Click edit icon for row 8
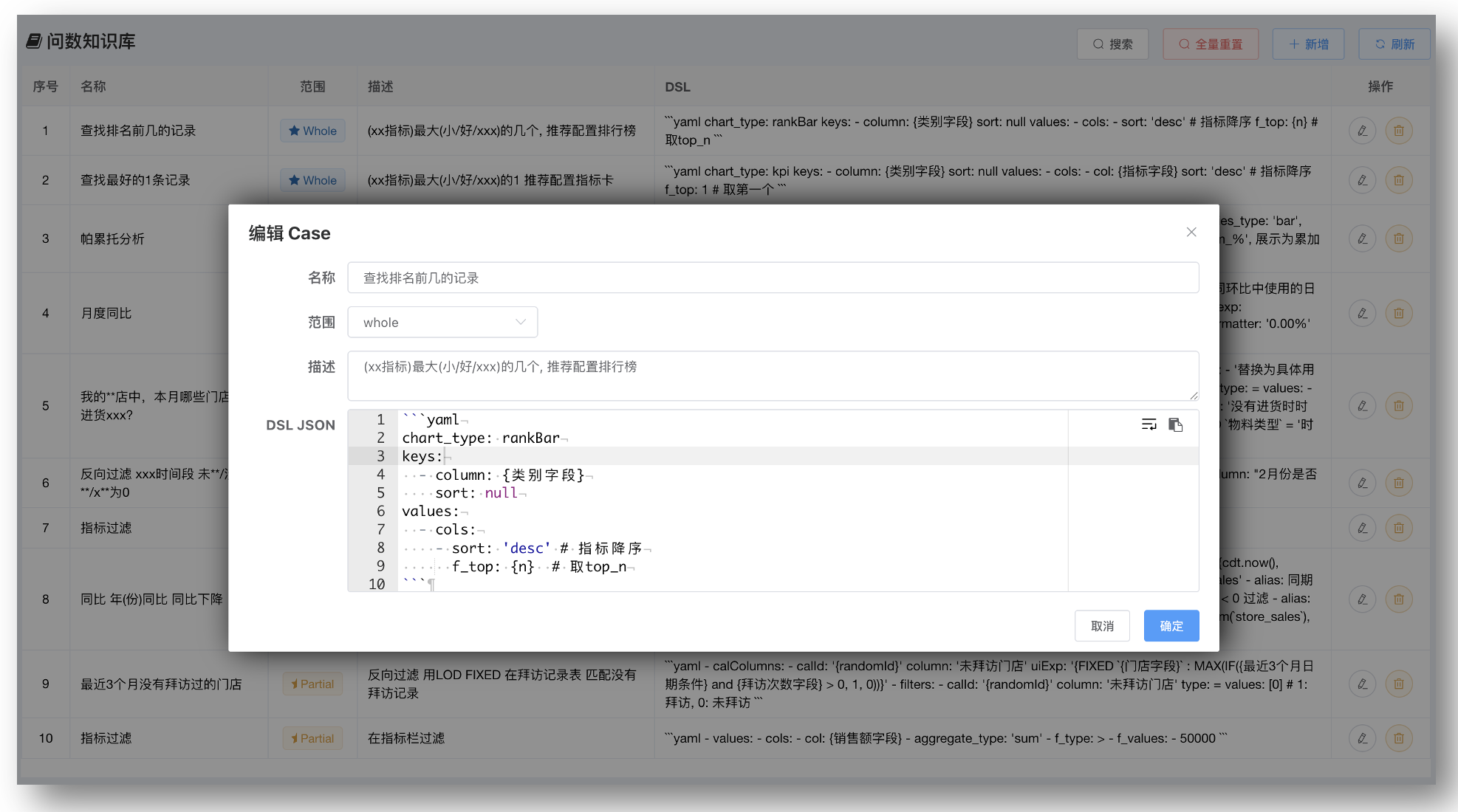1458x812 pixels. click(1362, 599)
